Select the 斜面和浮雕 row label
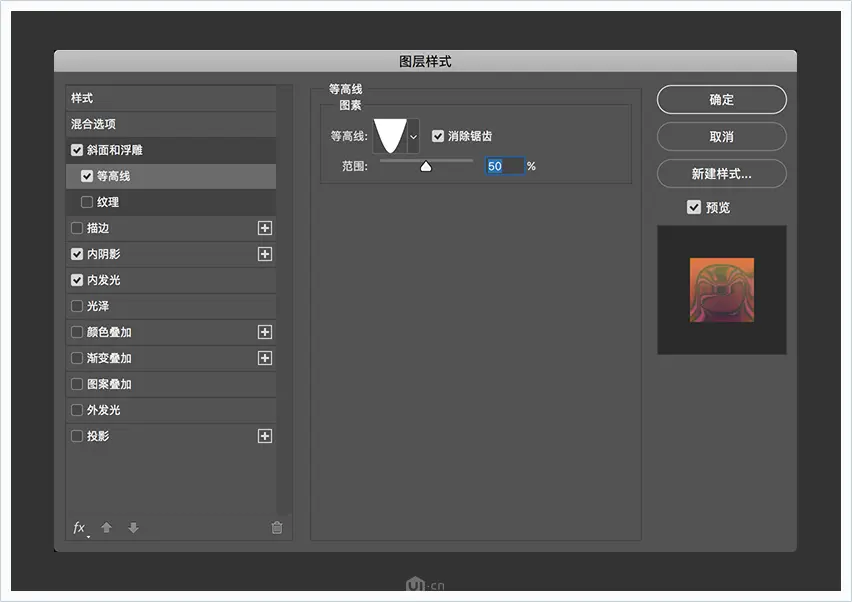This screenshot has height=602, width=852. coord(115,150)
